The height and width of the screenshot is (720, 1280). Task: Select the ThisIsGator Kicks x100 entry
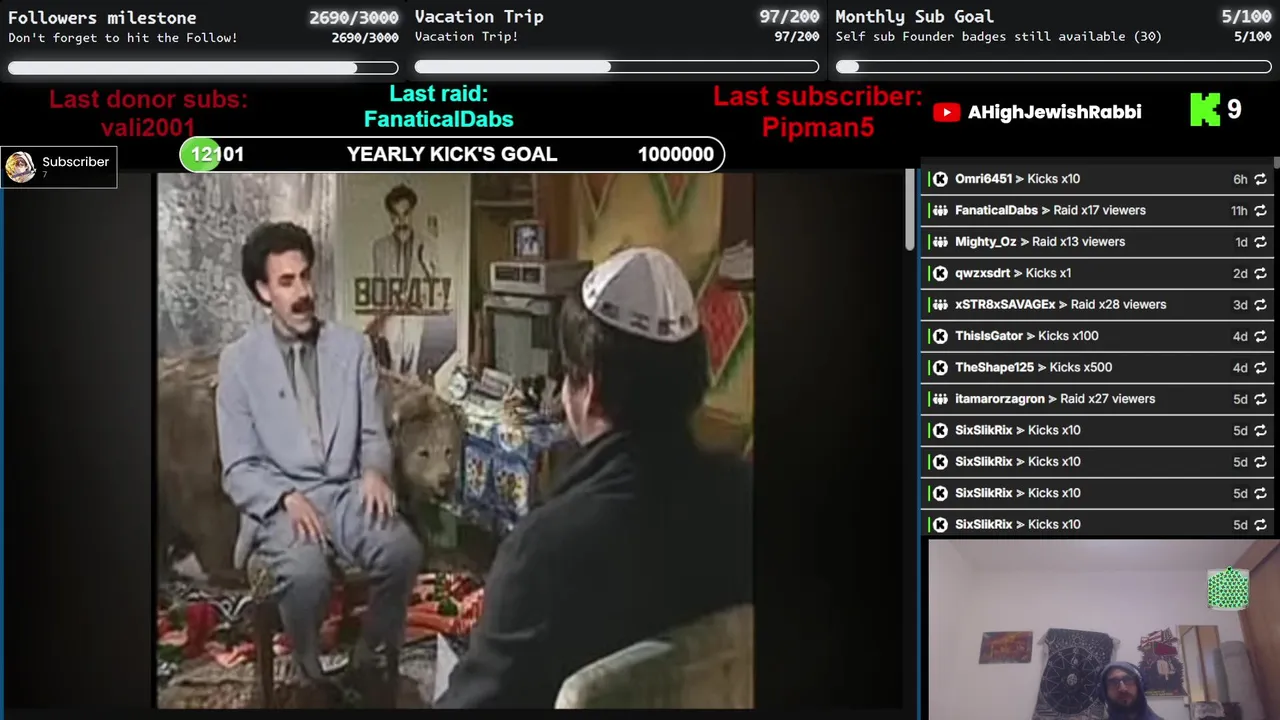1098,336
